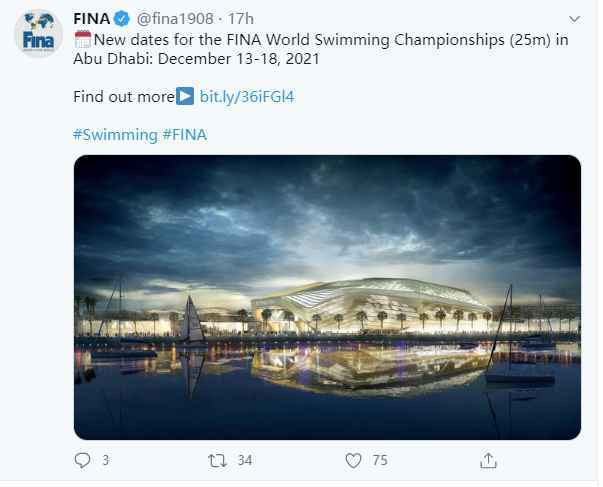
Task: Open the reply comment icon
Action: tap(82, 460)
